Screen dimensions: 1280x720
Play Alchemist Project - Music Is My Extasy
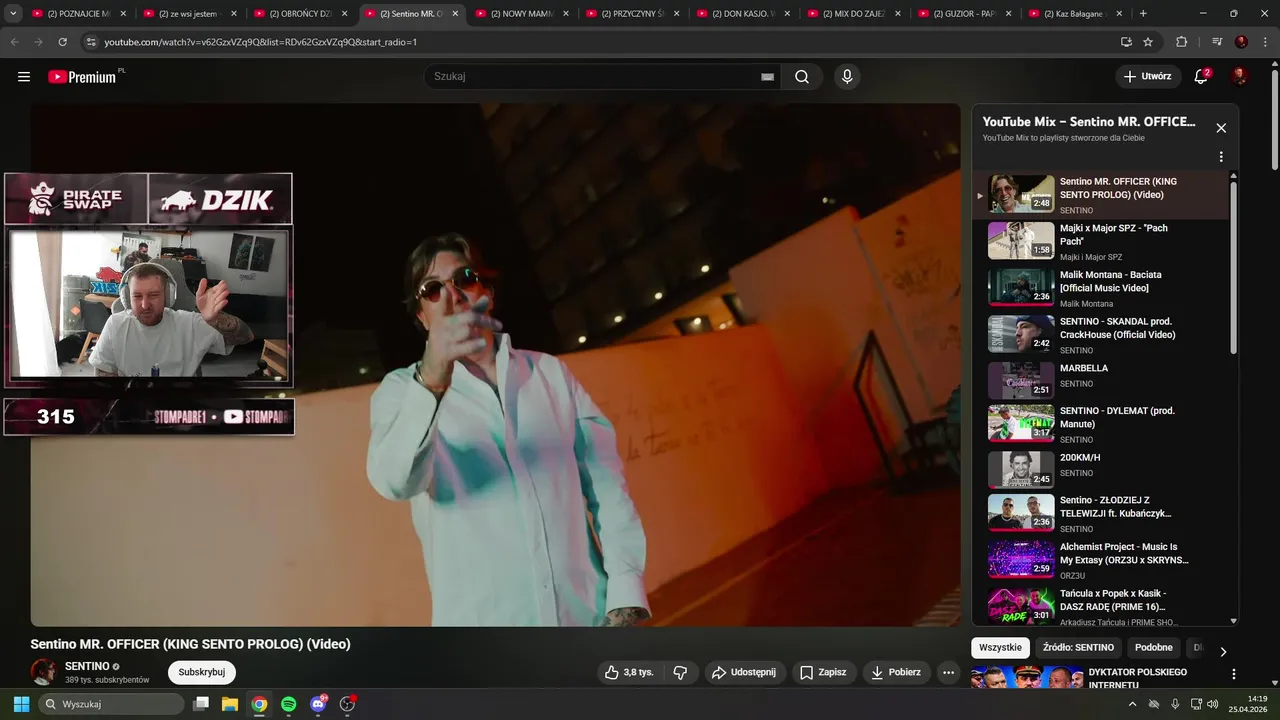[1100, 560]
